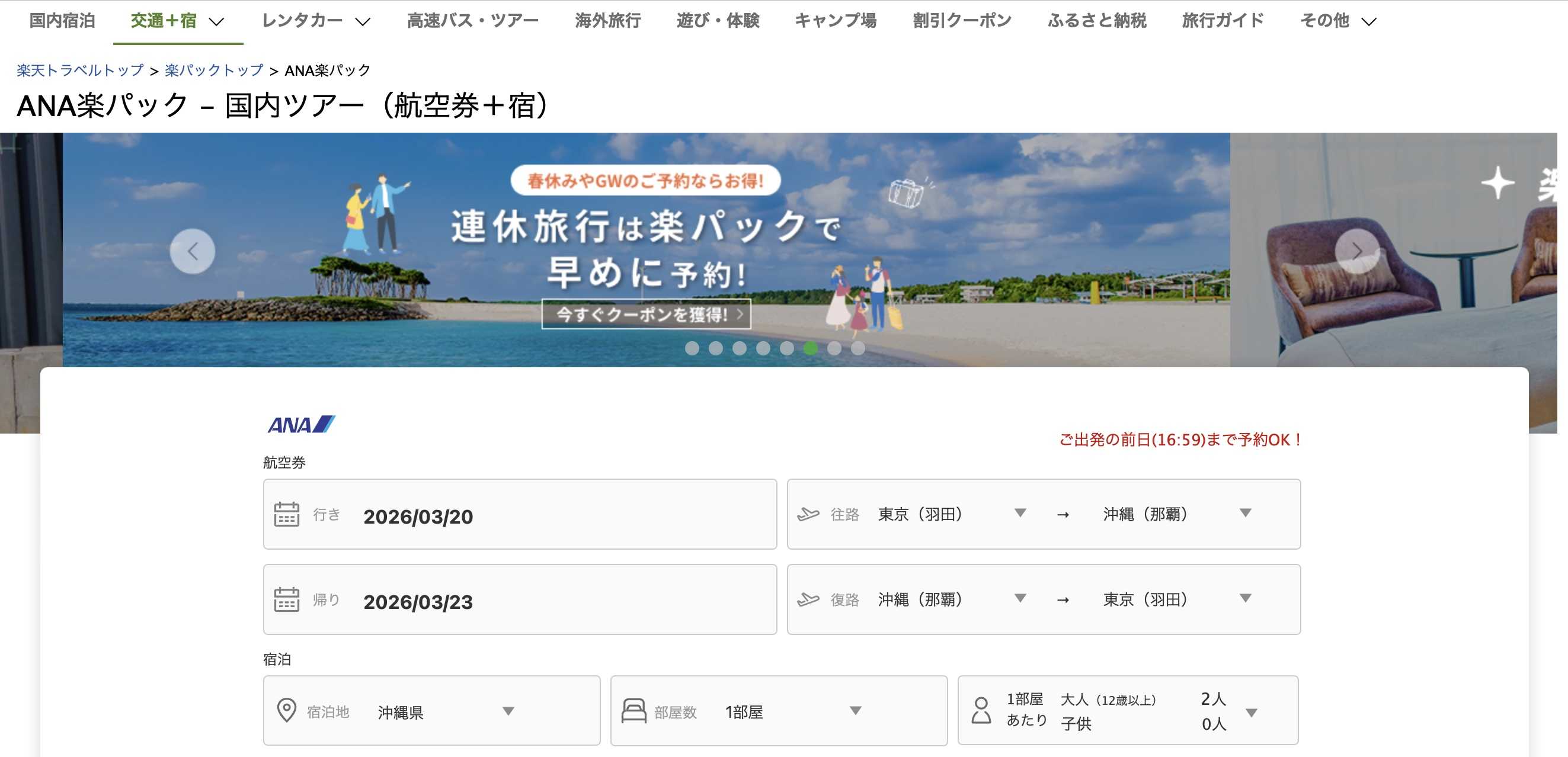Click the person icon for guest count
This screenshot has width=1568, height=757.
[x=981, y=710]
